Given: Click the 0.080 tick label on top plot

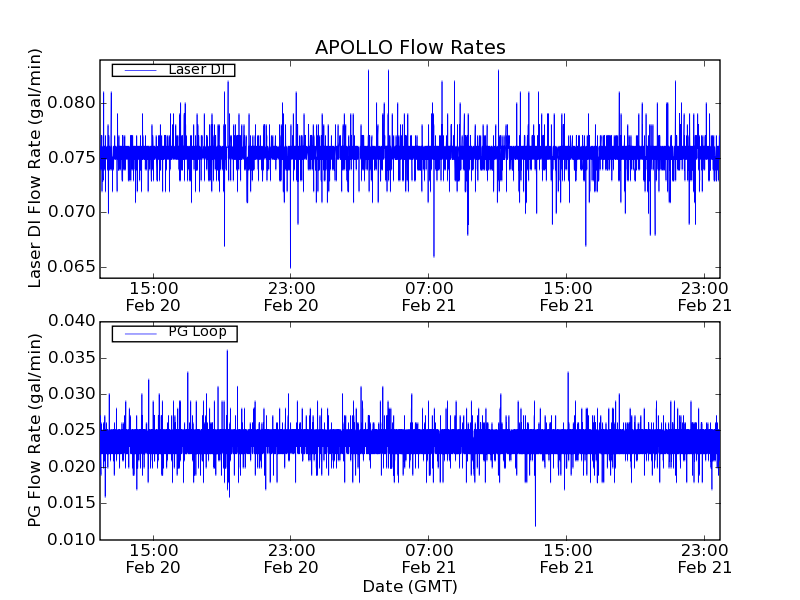Looking at the screenshot, I should pos(71,103).
